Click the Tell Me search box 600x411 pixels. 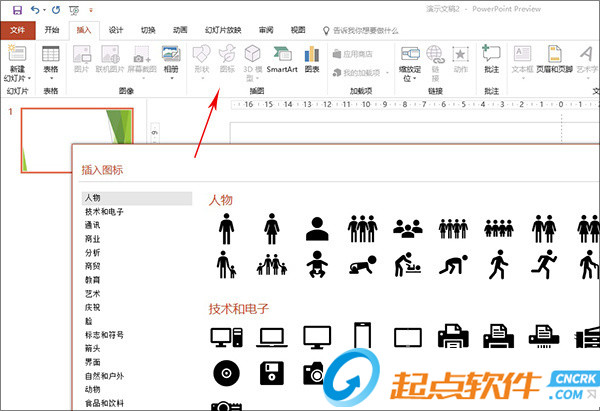tap(360, 31)
